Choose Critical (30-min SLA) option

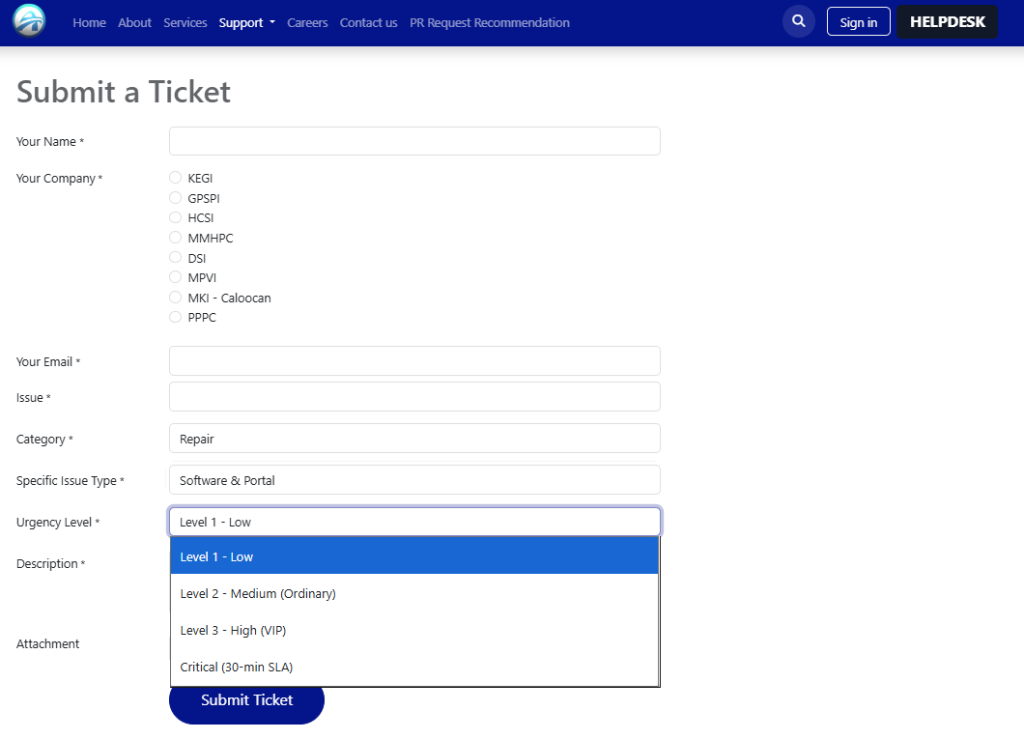tap(414, 667)
